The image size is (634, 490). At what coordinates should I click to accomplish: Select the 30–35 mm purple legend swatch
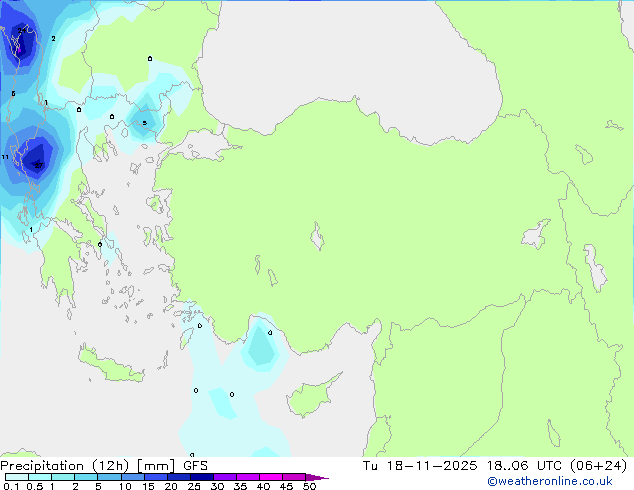224,477
